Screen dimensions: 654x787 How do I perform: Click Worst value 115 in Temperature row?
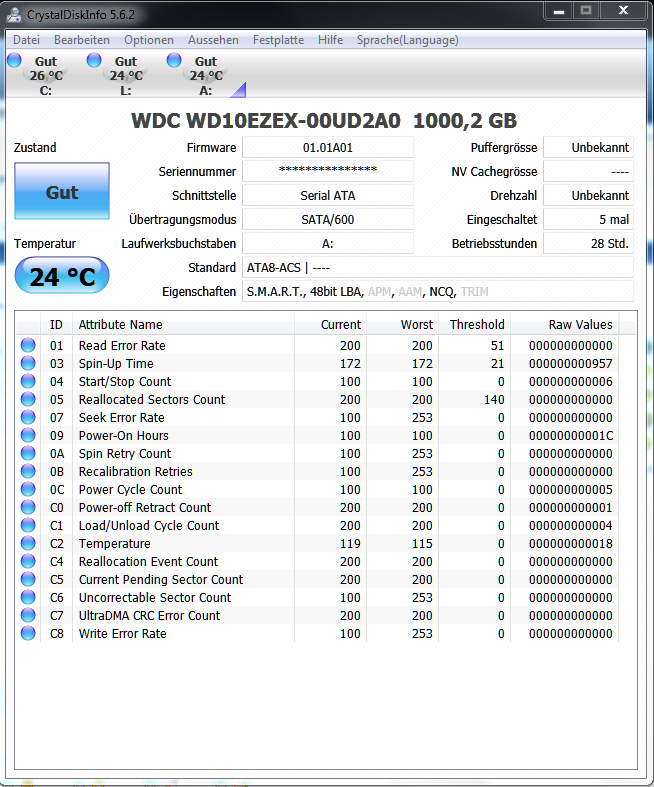pos(422,544)
